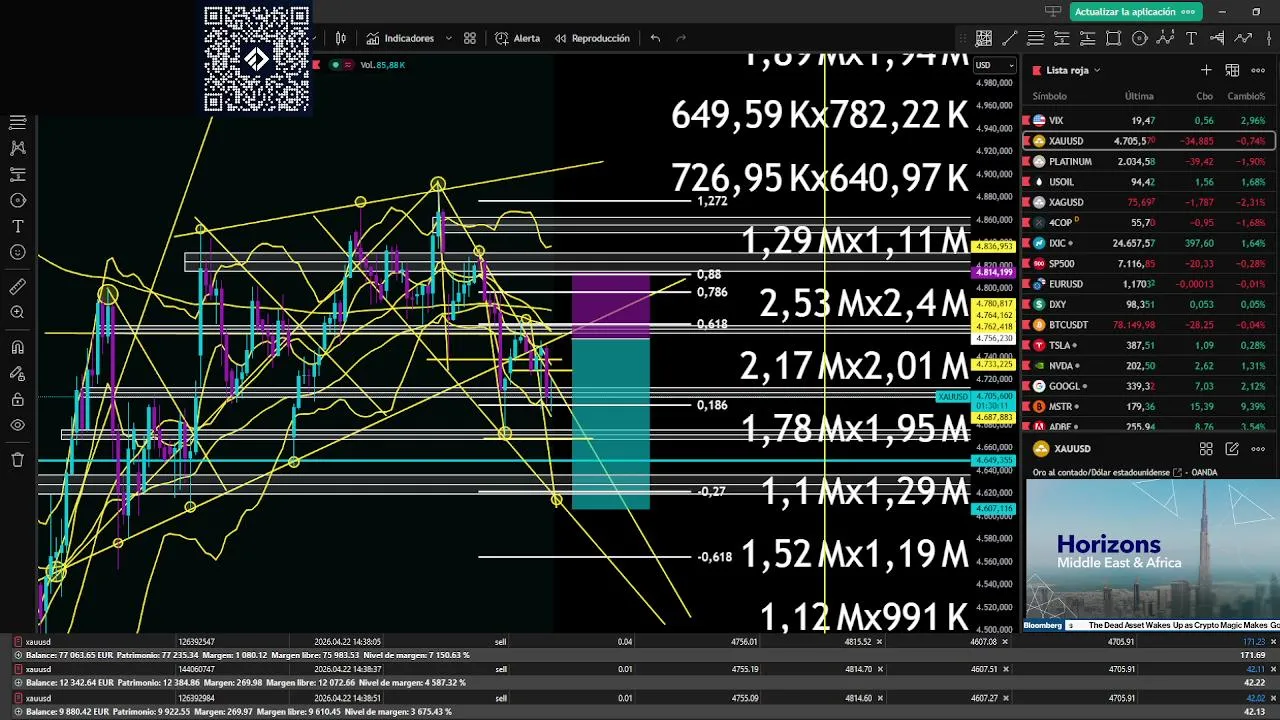
Task: Activate the zoom in tool
Action: pos(17,312)
